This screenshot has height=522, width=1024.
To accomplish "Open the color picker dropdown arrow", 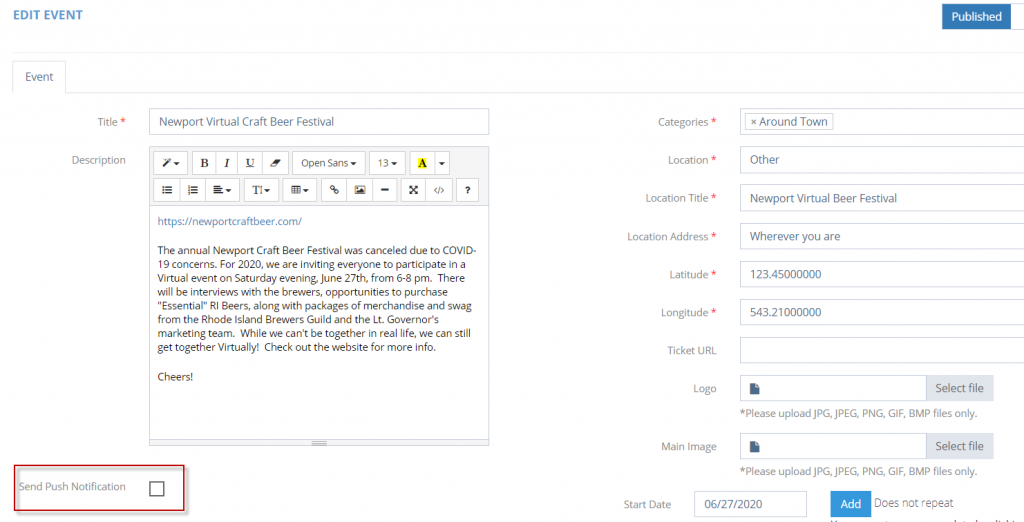I will (x=442, y=163).
